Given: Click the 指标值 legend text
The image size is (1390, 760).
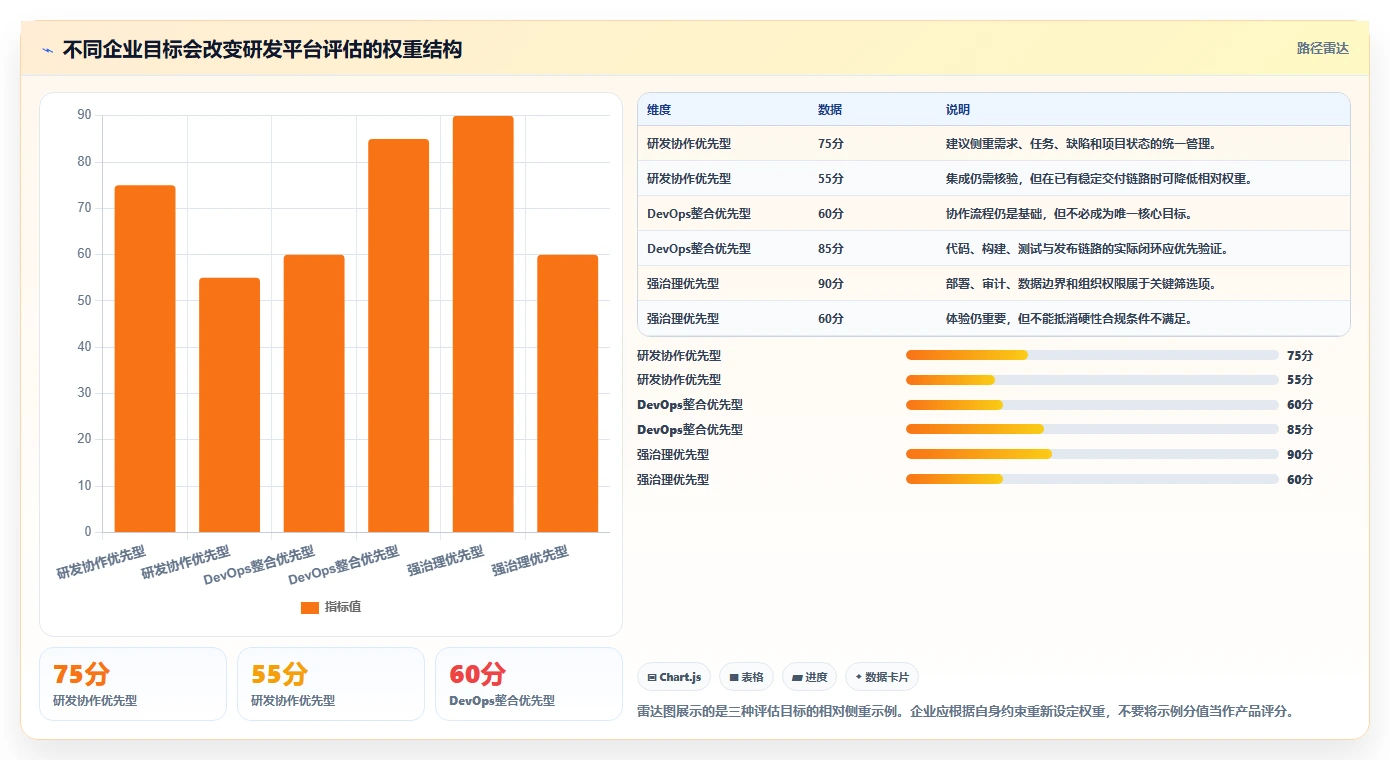Looking at the screenshot, I should (x=343, y=607).
